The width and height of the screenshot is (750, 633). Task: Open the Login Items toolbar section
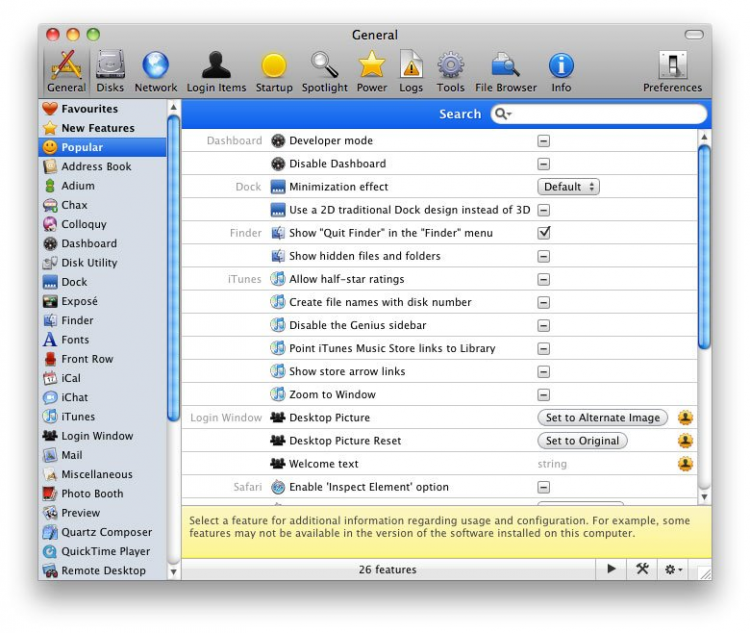[216, 71]
